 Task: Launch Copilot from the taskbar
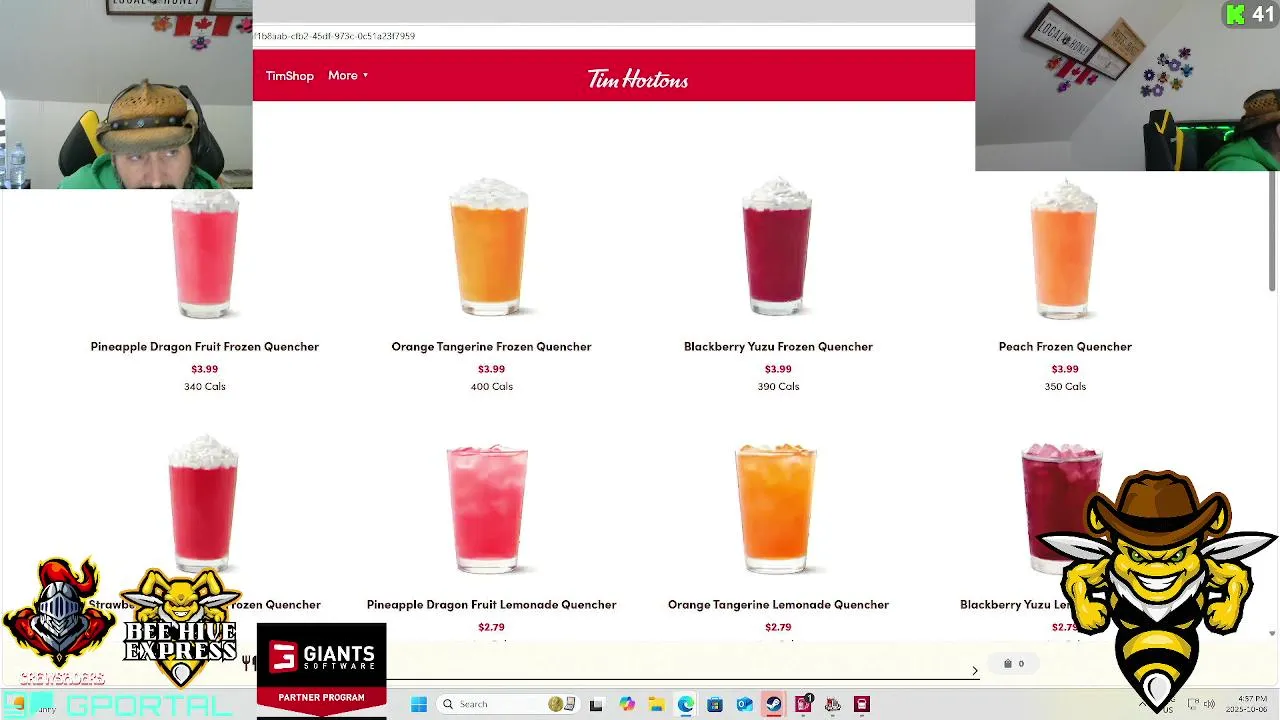point(627,704)
